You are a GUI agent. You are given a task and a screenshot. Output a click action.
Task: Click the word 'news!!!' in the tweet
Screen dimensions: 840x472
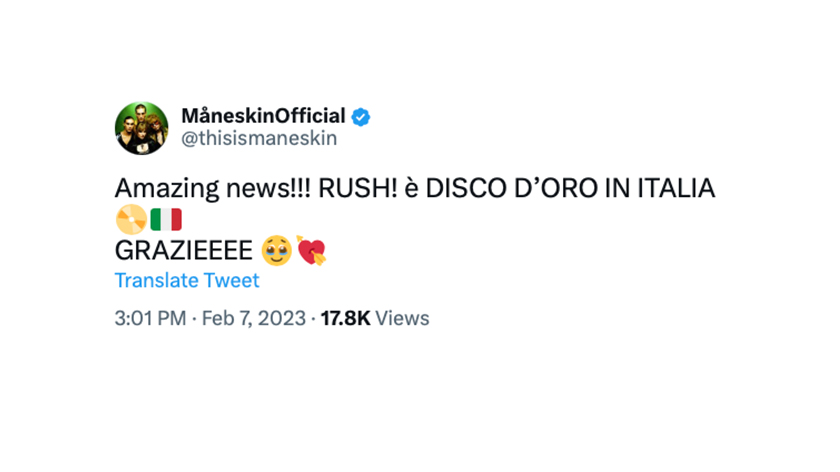click(x=268, y=189)
